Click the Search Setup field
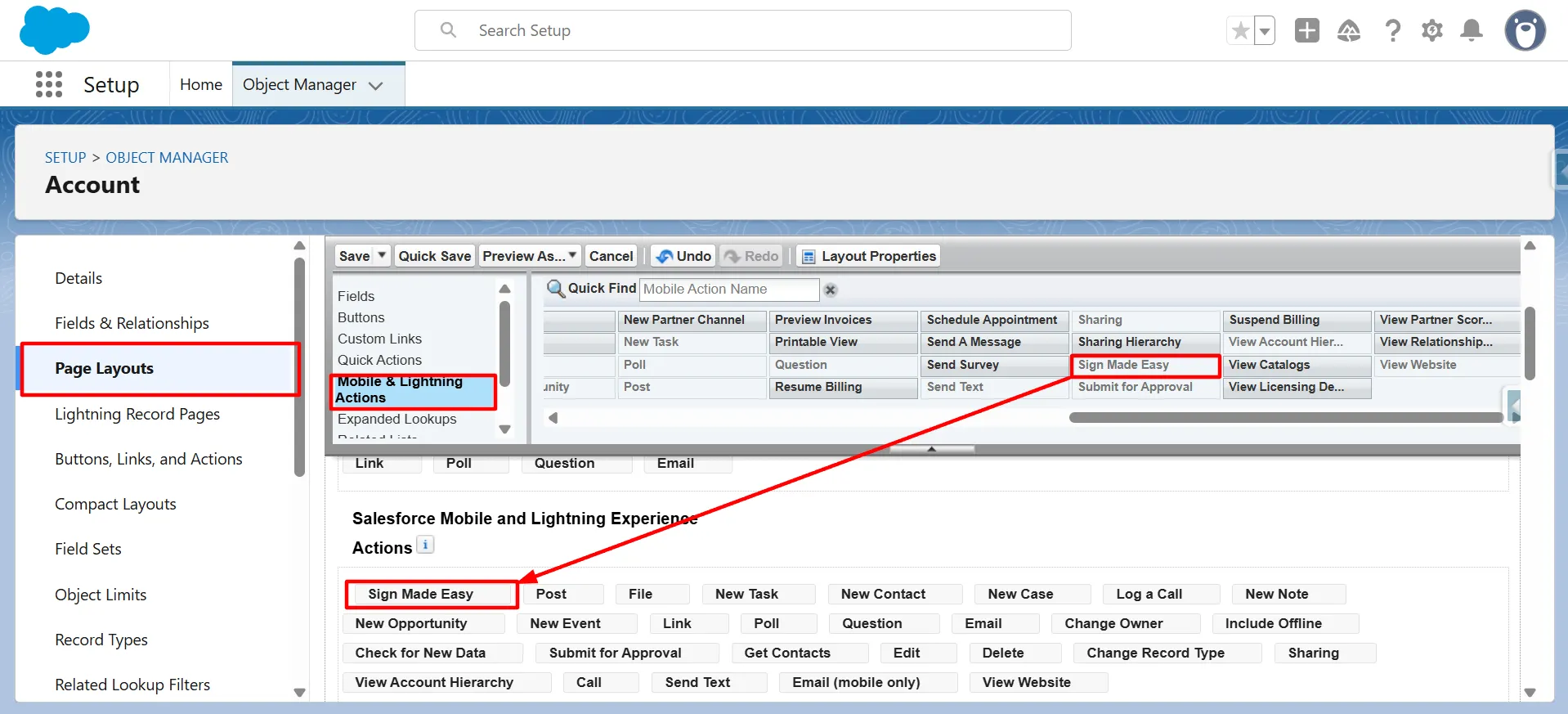The width and height of the screenshot is (1568, 714). pos(742,30)
